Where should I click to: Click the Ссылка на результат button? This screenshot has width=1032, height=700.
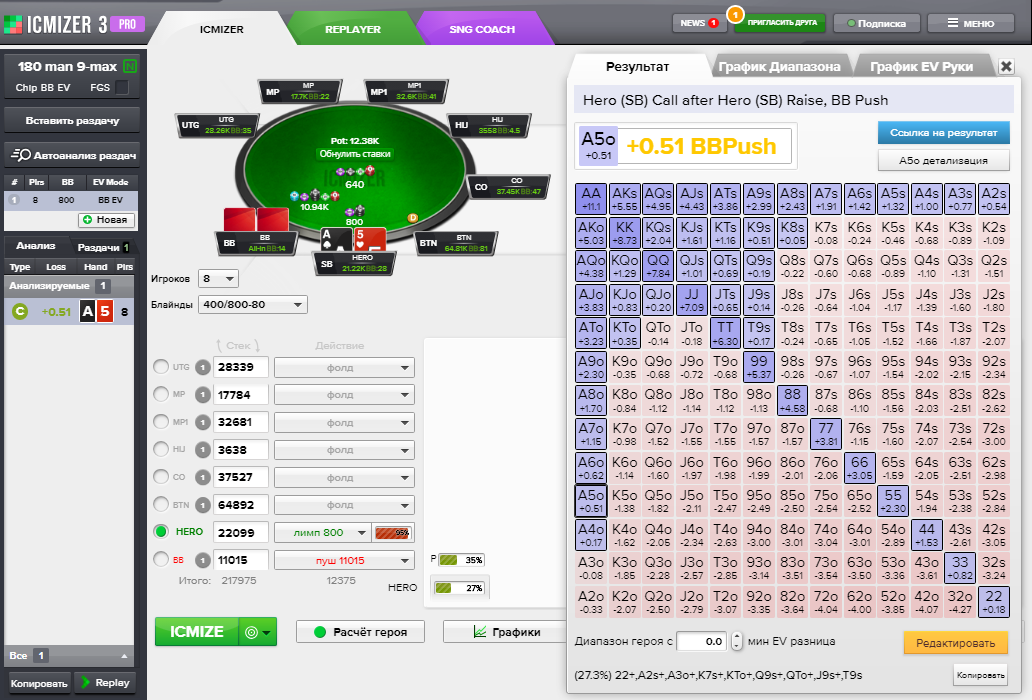pos(943,133)
